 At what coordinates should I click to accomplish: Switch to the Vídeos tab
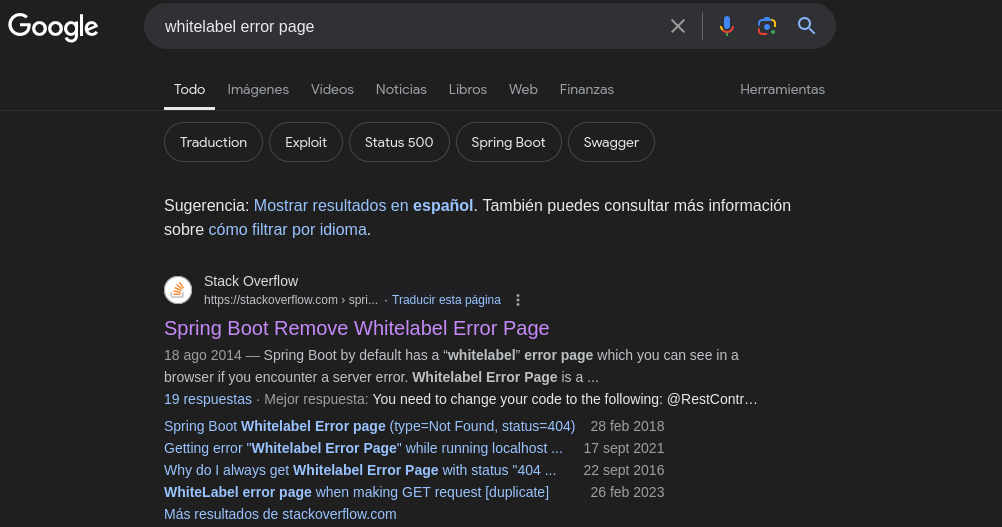(332, 89)
